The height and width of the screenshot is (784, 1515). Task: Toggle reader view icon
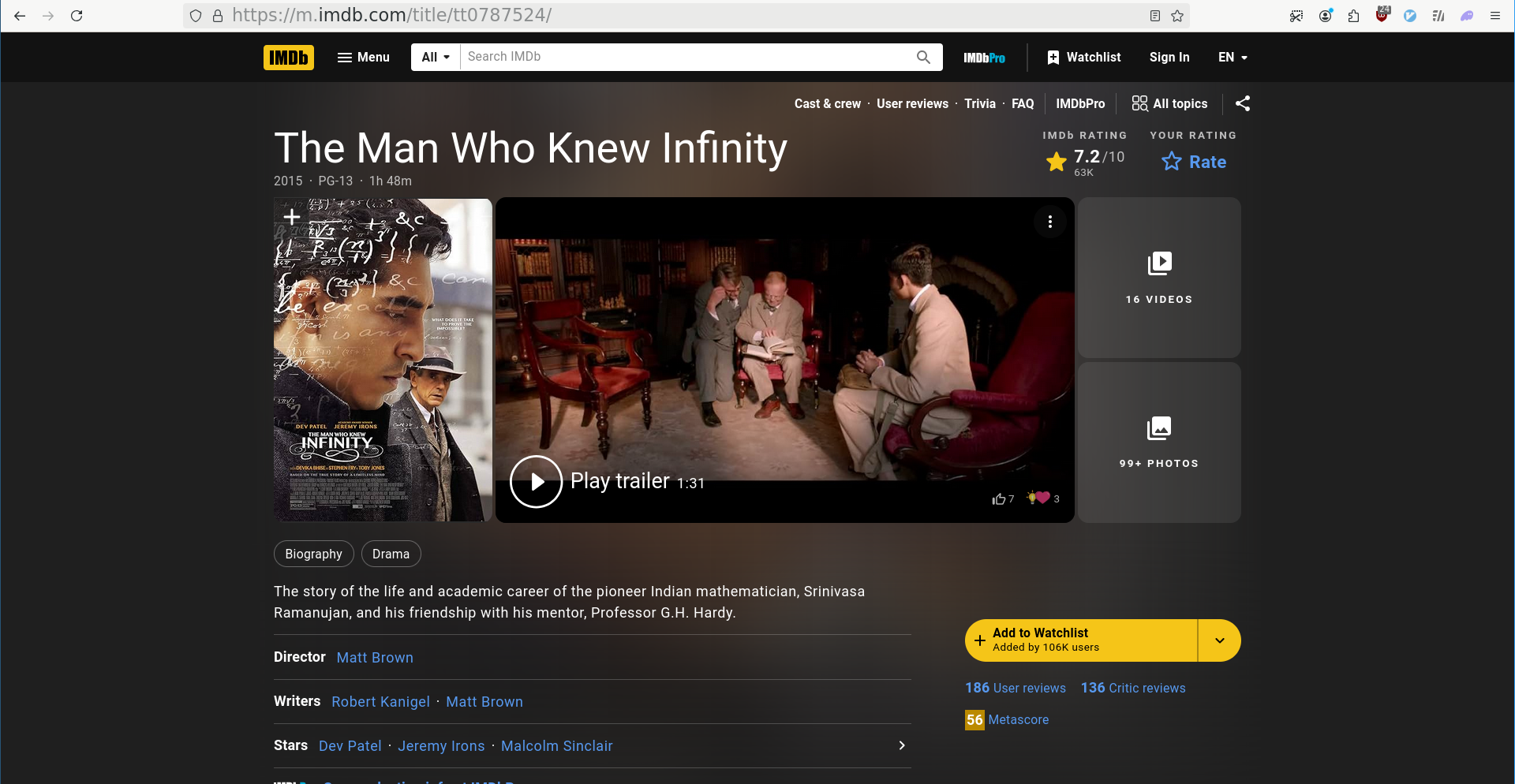tap(1155, 16)
